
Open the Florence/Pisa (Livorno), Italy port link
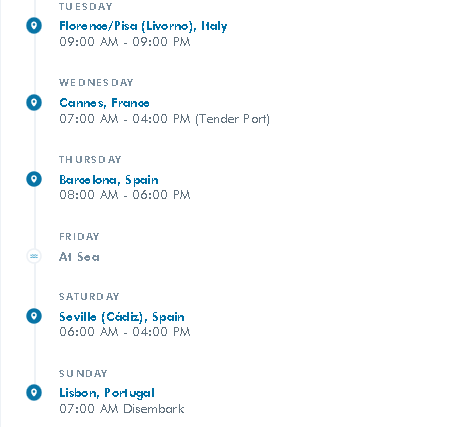[143, 26]
